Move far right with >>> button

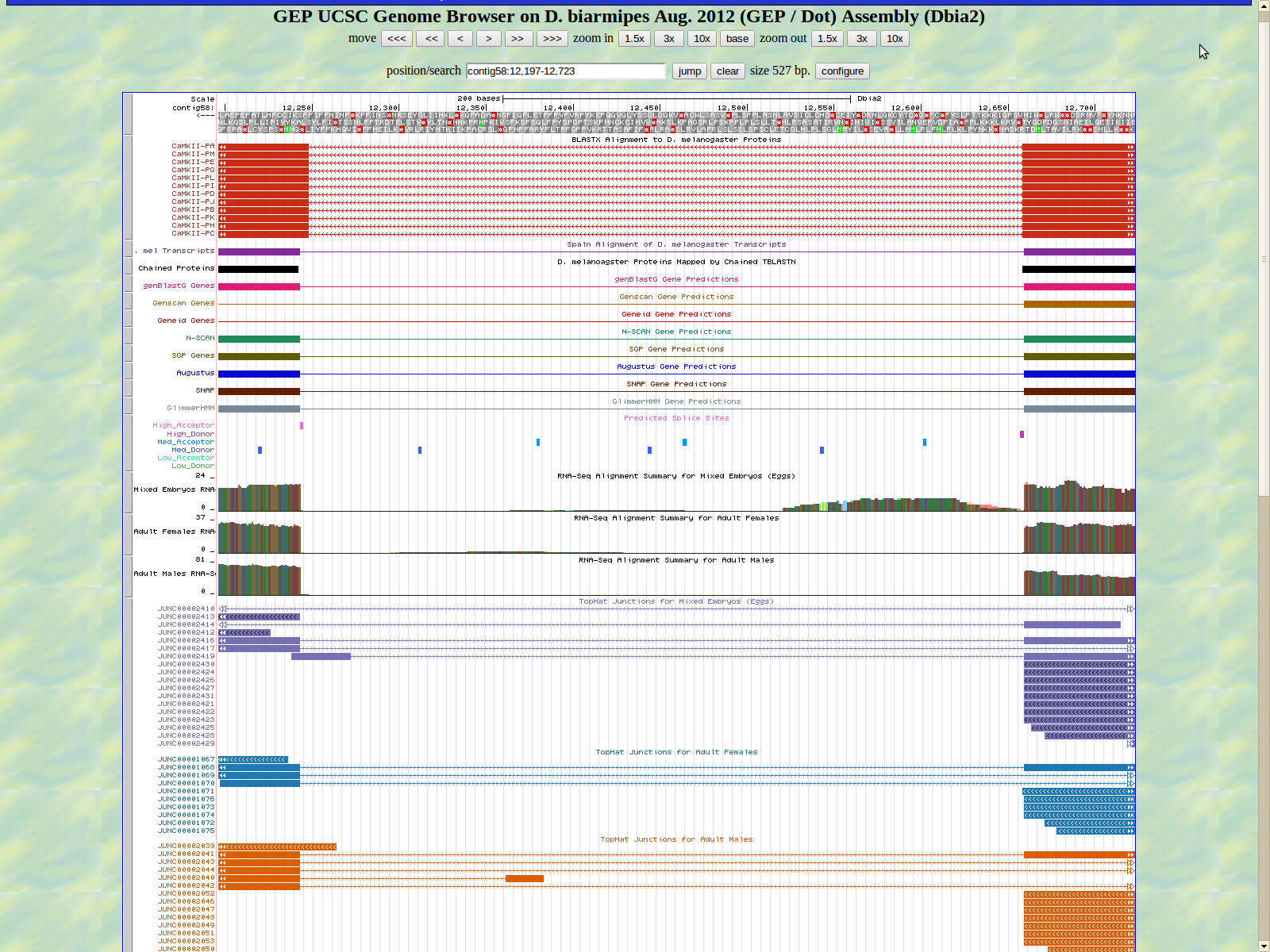[x=552, y=38]
